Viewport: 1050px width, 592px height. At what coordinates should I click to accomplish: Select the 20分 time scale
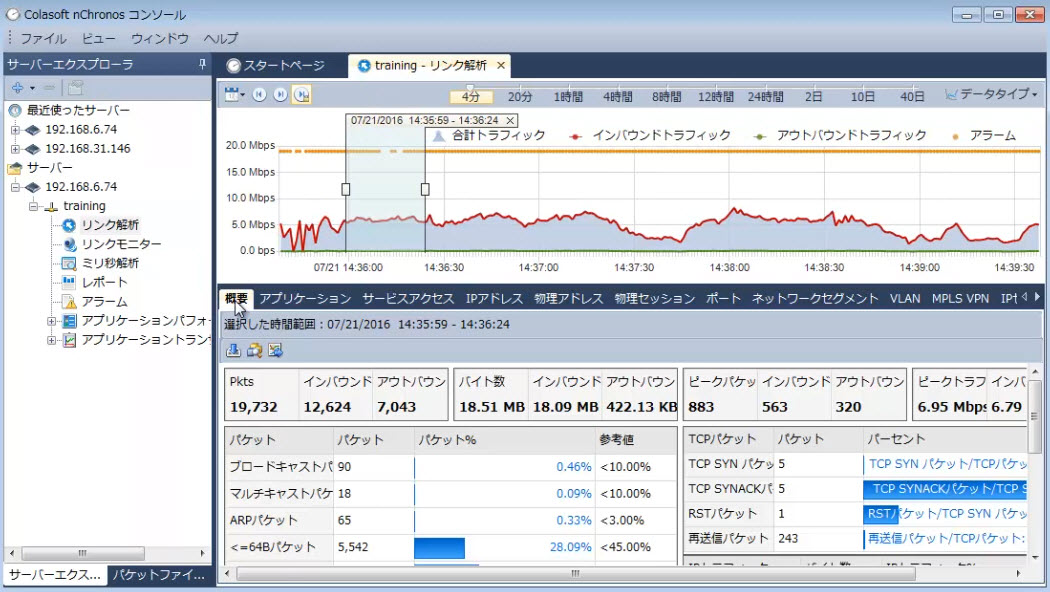click(x=520, y=97)
